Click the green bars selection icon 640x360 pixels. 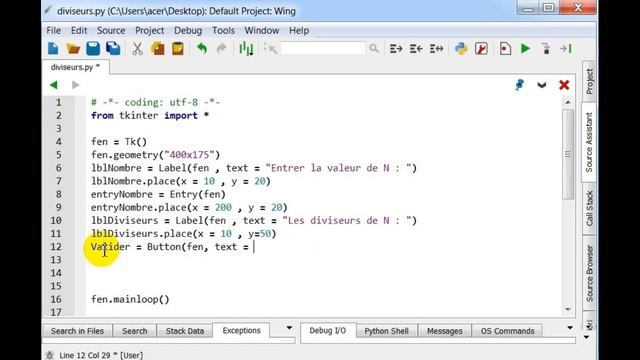246,49
